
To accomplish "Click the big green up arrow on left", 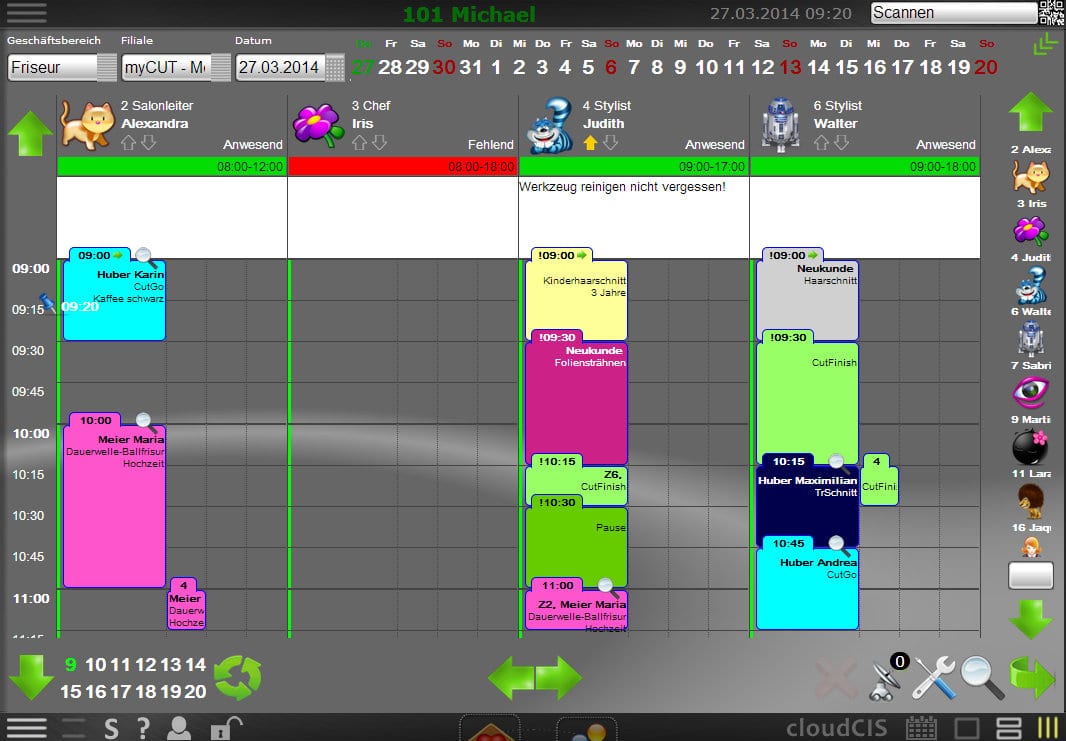I will point(30,133).
